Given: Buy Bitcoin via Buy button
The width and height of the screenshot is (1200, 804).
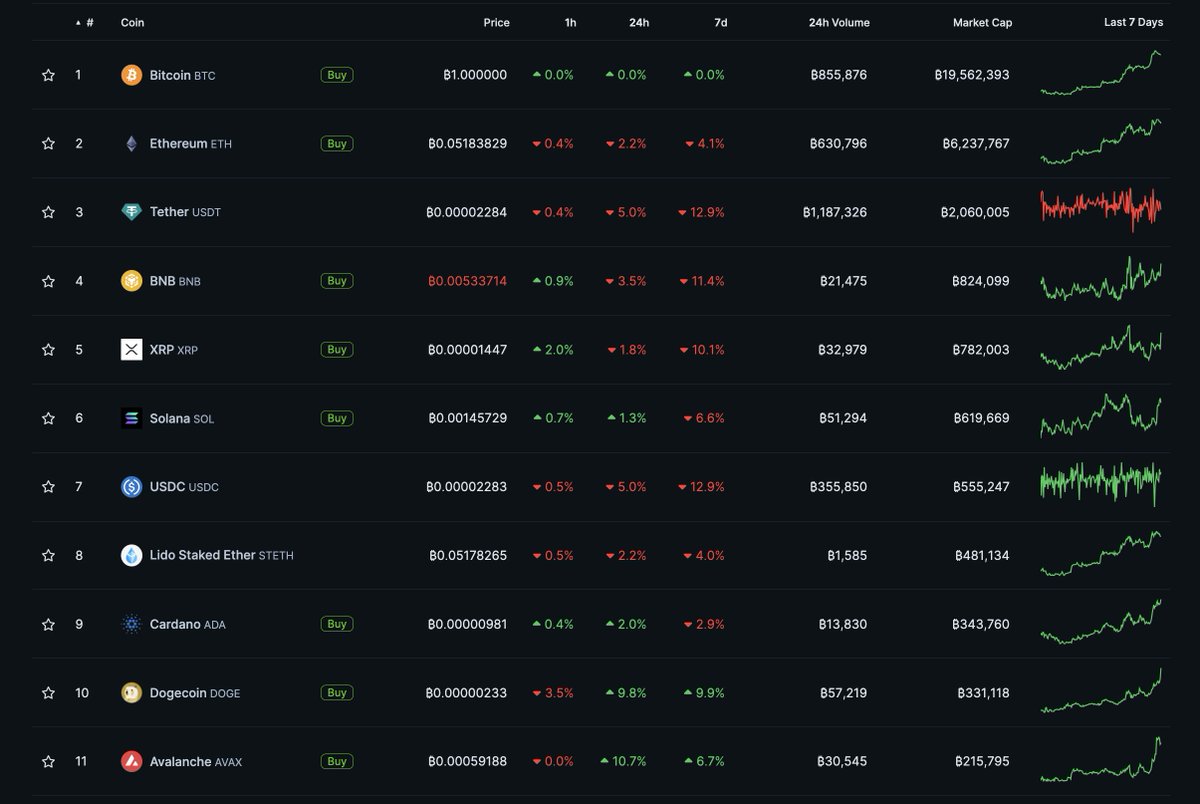Looking at the screenshot, I should (337, 75).
